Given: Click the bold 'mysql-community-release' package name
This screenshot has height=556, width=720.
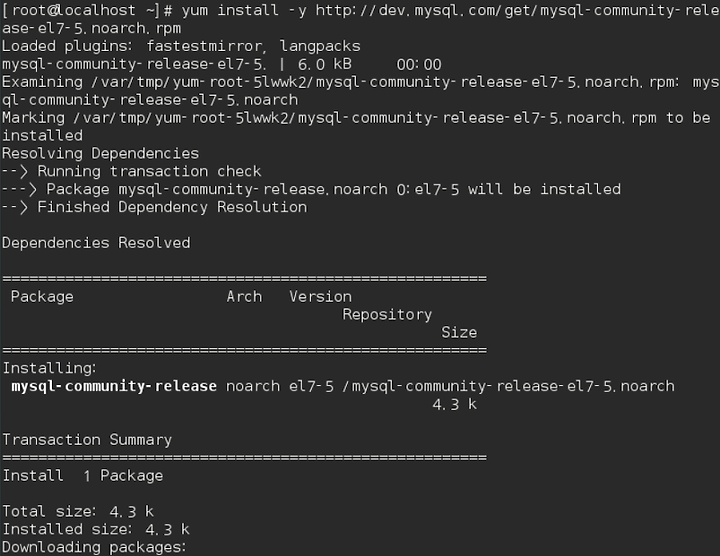Looking at the screenshot, I should pos(114,386).
